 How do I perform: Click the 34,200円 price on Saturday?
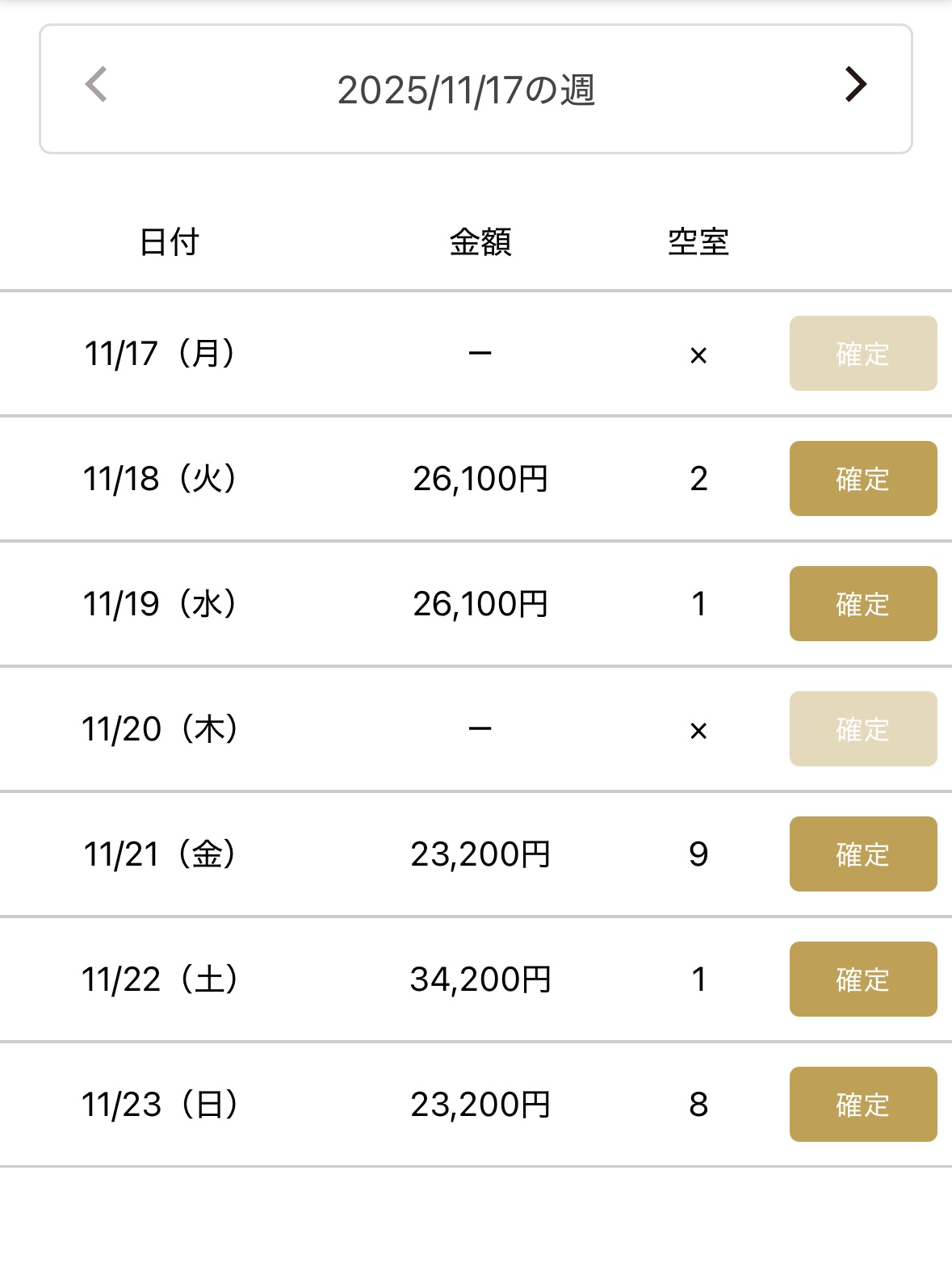[480, 980]
